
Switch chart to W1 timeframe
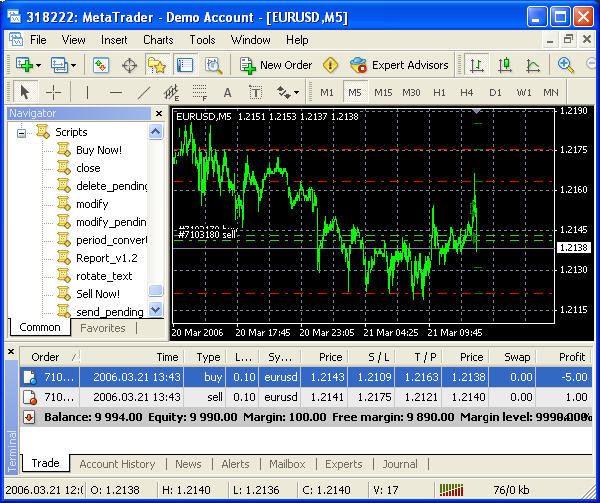(x=523, y=93)
